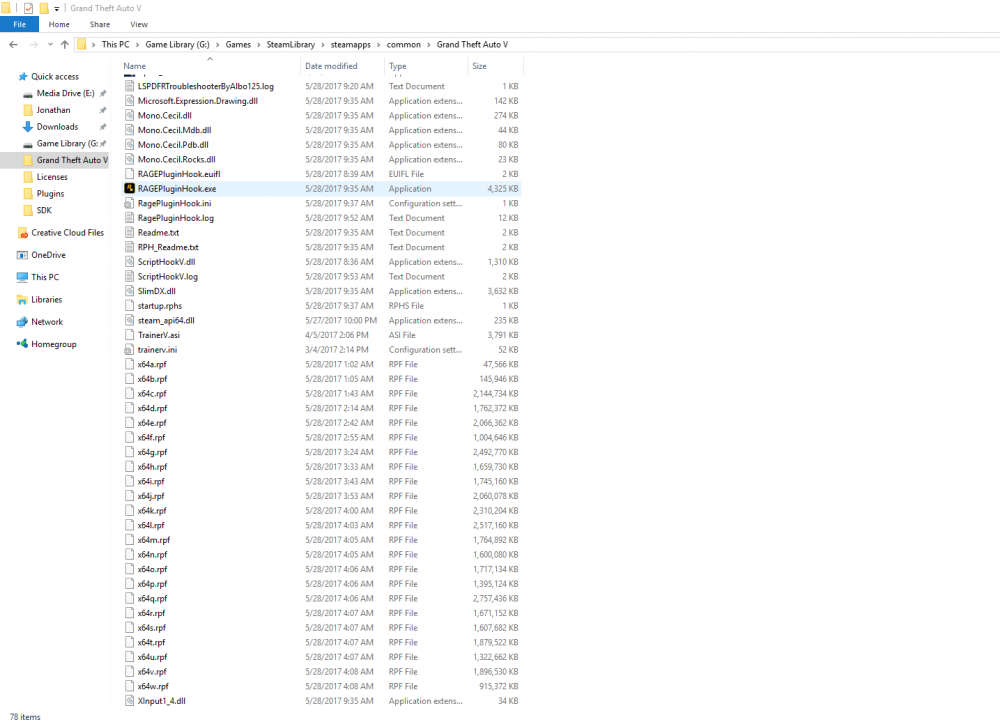Switch to the View ribbon tab
This screenshot has height=722, width=1000.
pos(139,24)
